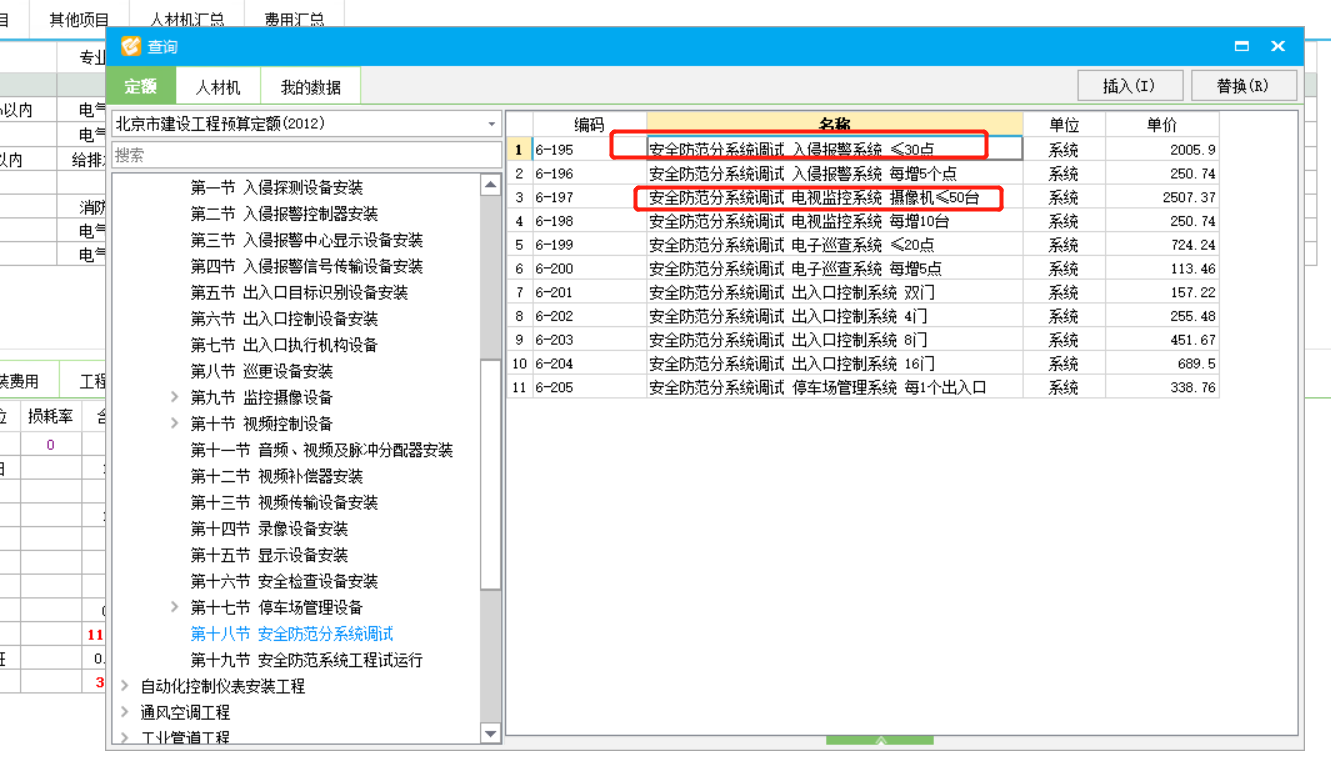Image resolution: width=1331 pixels, height=774 pixels.
Task: Close the 查询 dialog
Action: coord(1278,46)
